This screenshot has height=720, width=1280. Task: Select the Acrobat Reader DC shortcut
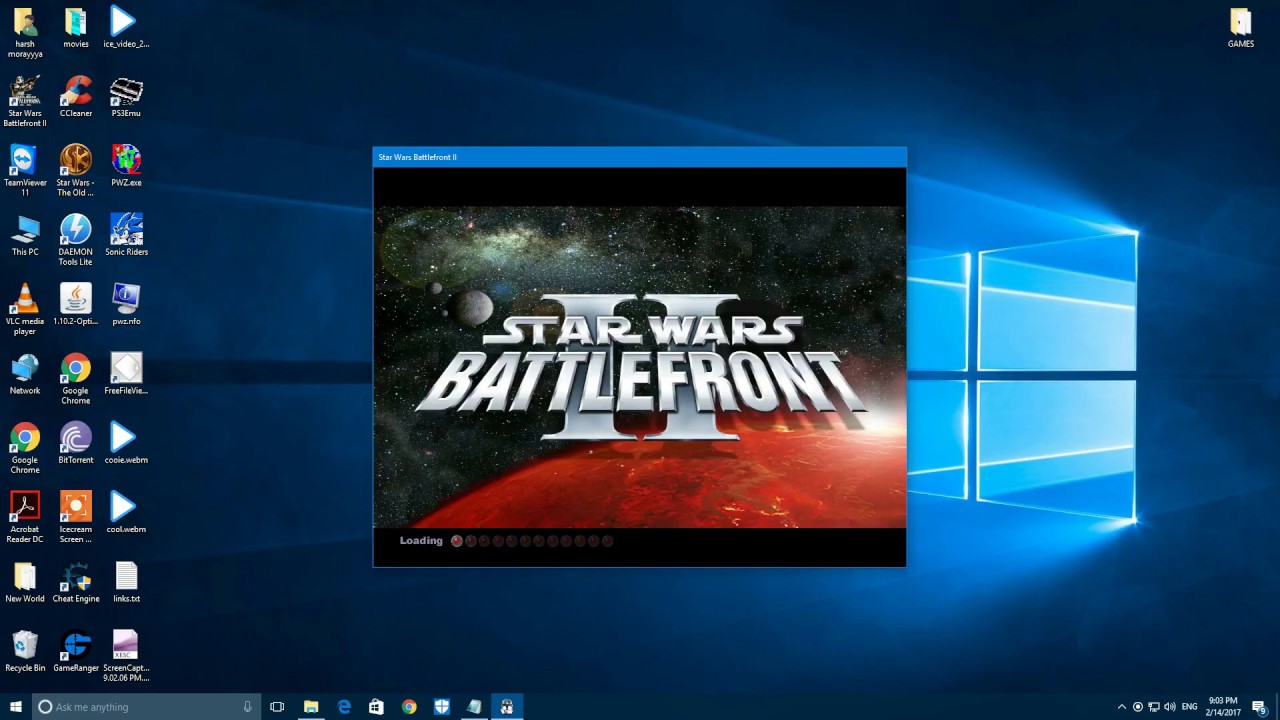(25, 517)
